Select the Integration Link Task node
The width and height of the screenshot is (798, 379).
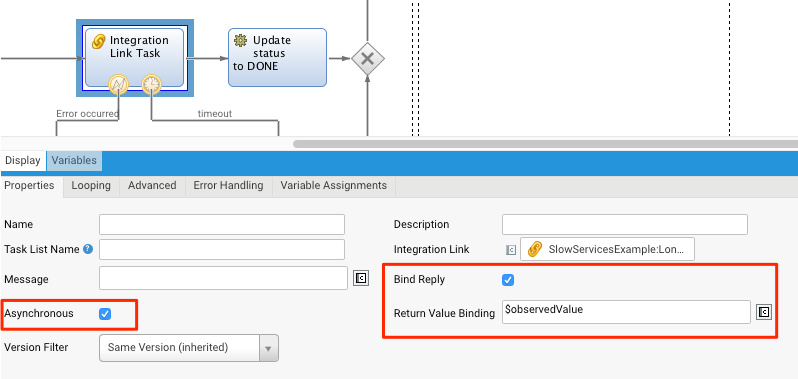click(x=134, y=57)
